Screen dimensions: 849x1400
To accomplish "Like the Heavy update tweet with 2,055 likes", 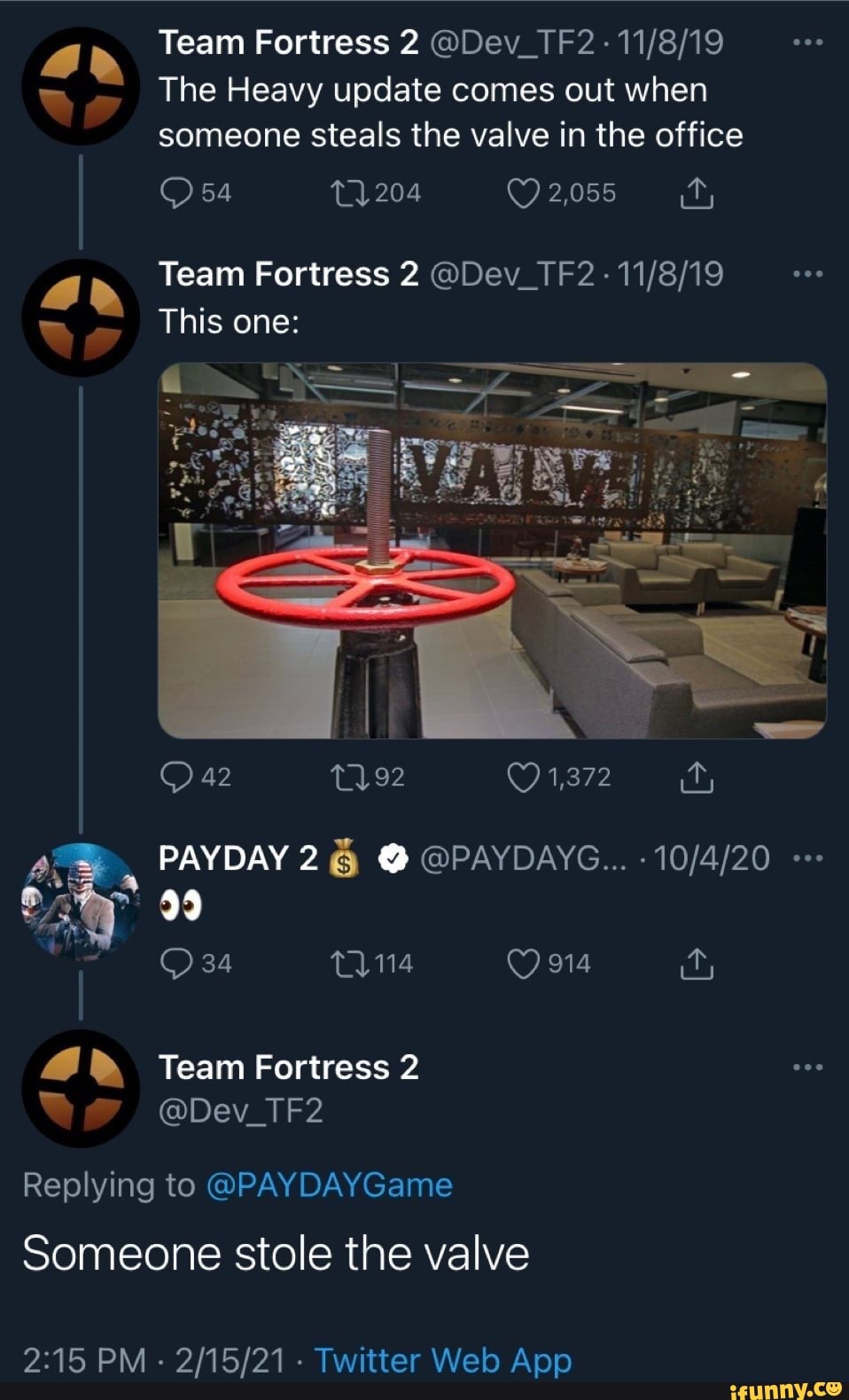I will tap(523, 192).
